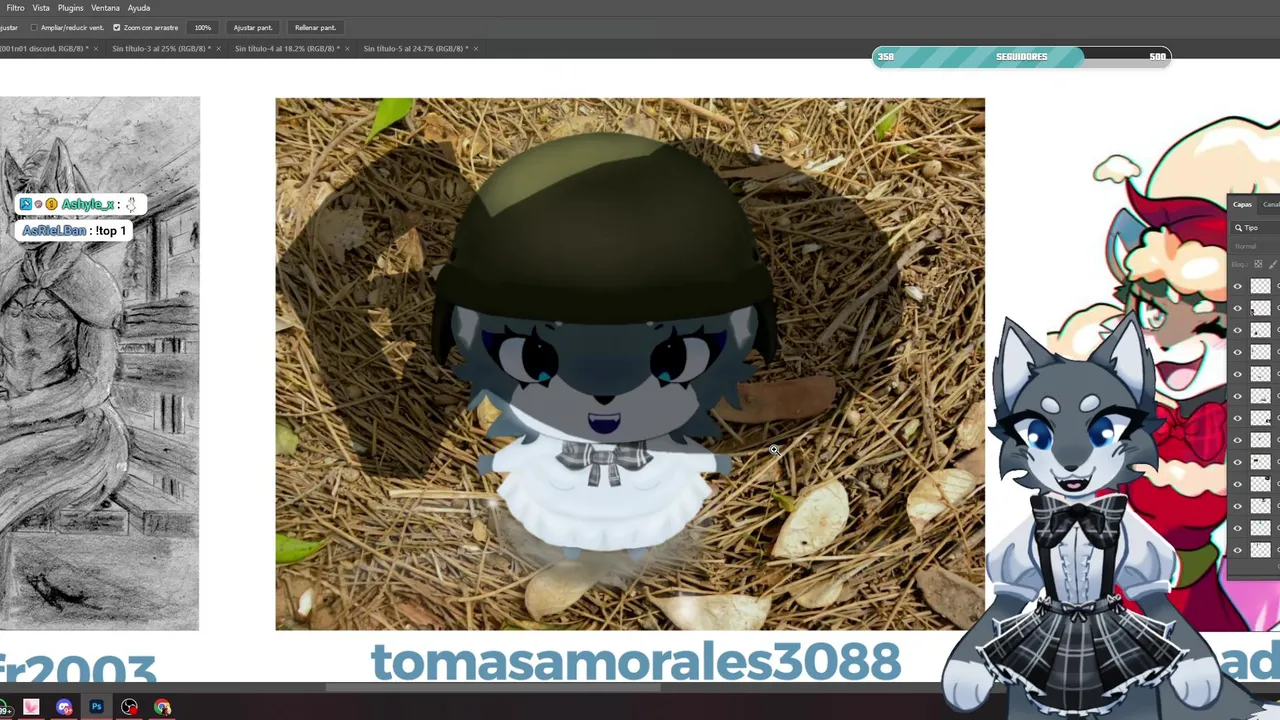
Task: Click the 100% zoom button
Action: [x=203, y=28]
